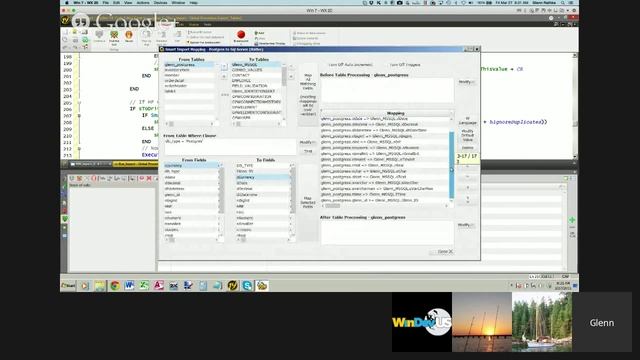Click Map Selected Fields button
This screenshot has height=360, width=640.
click(x=308, y=202)
